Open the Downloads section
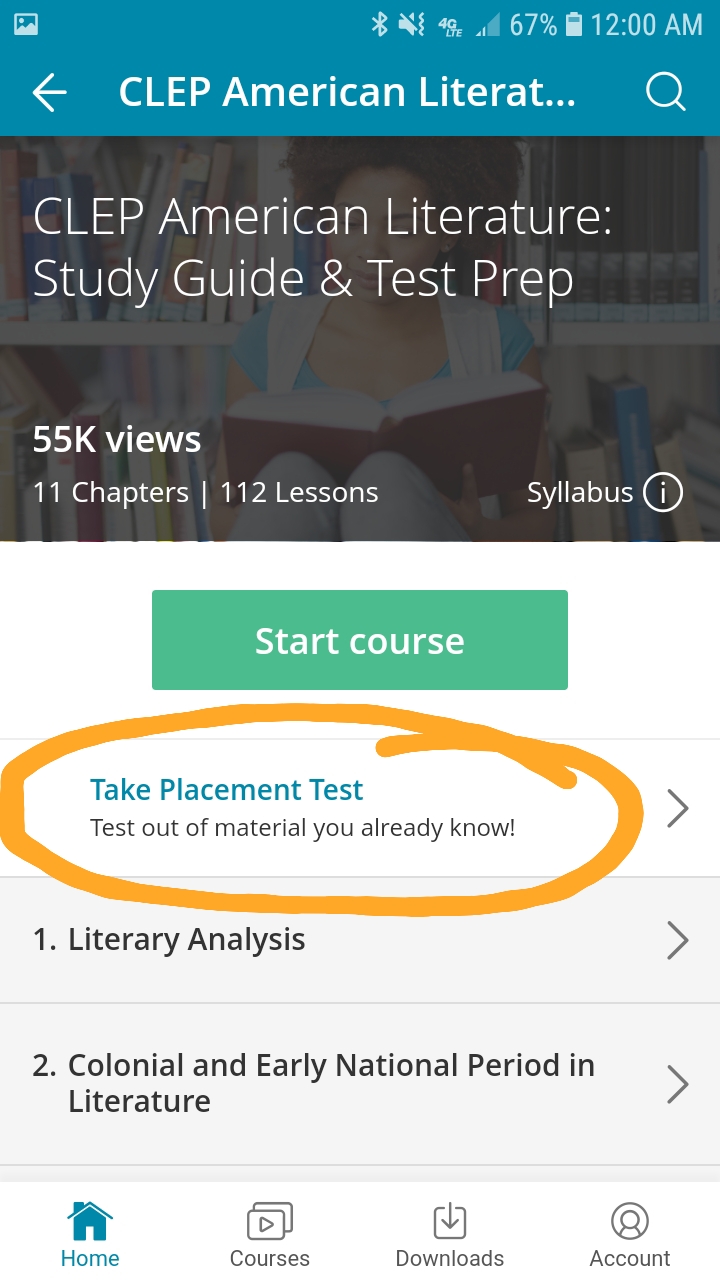This screenshot has height=1280, width=720. pyautogui.click(x=449, y=1230)
